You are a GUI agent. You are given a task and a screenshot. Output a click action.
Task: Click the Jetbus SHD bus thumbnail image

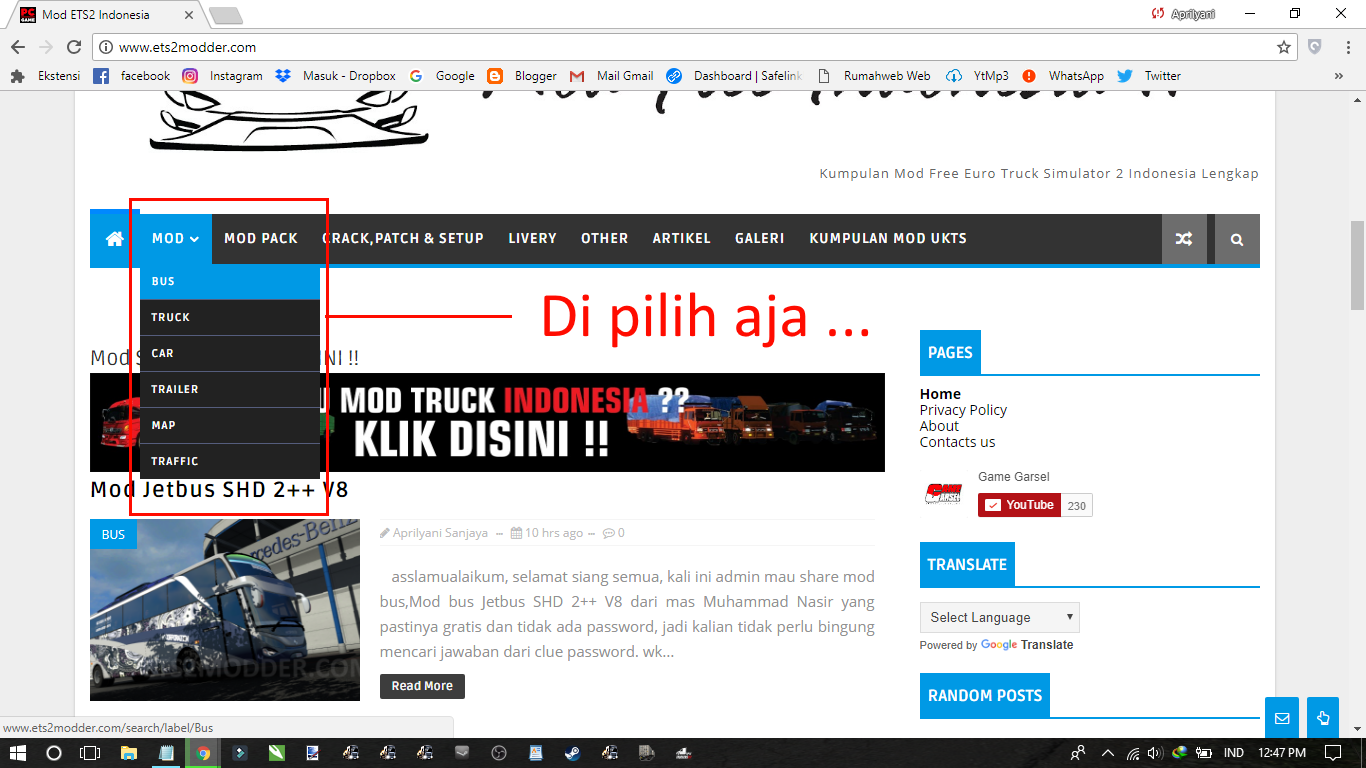tap(225, 610)
